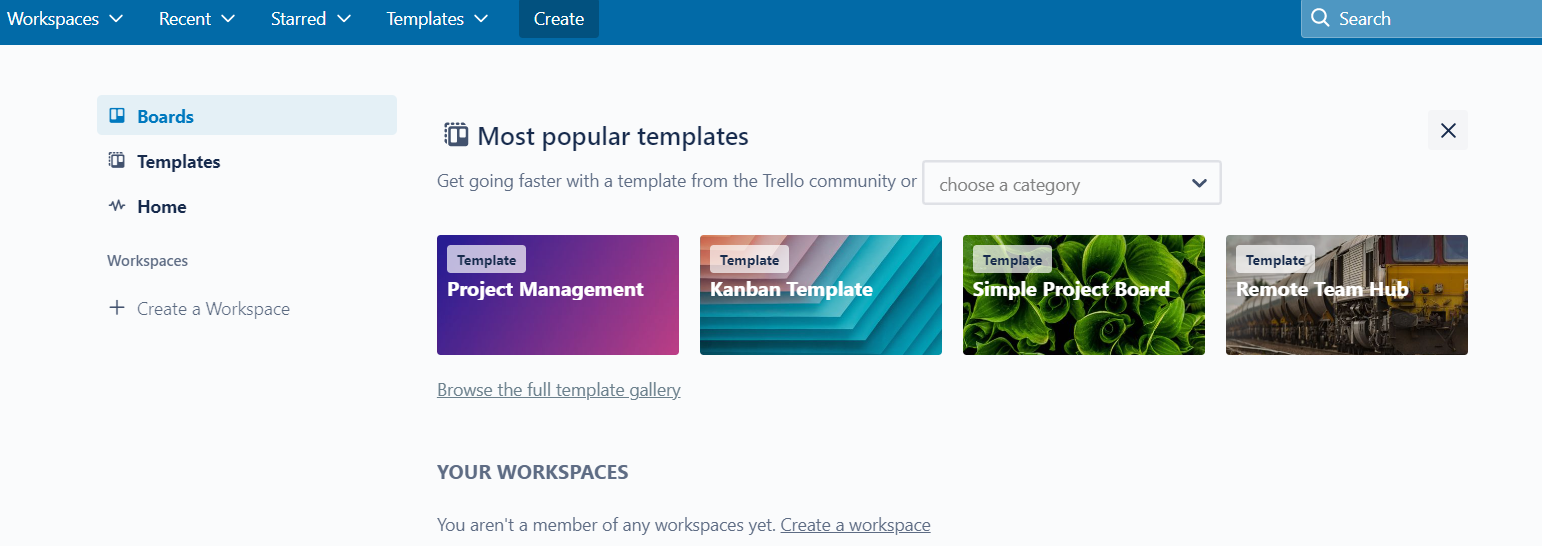Viewport: 1542px width, 546px height.
Task: Click the Create button
Action: [559, 19]
